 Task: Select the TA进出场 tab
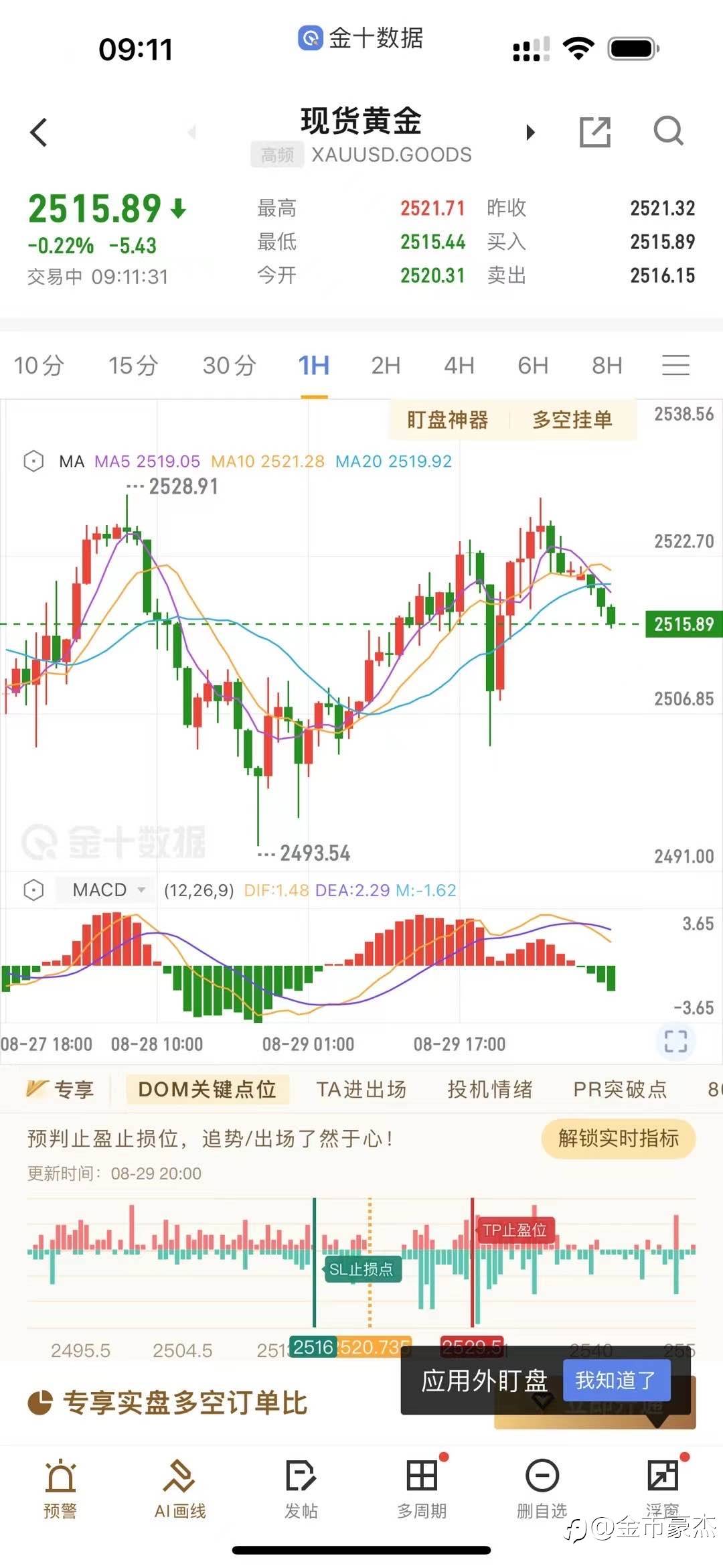pyautogui.click(x=361, y=1089)
